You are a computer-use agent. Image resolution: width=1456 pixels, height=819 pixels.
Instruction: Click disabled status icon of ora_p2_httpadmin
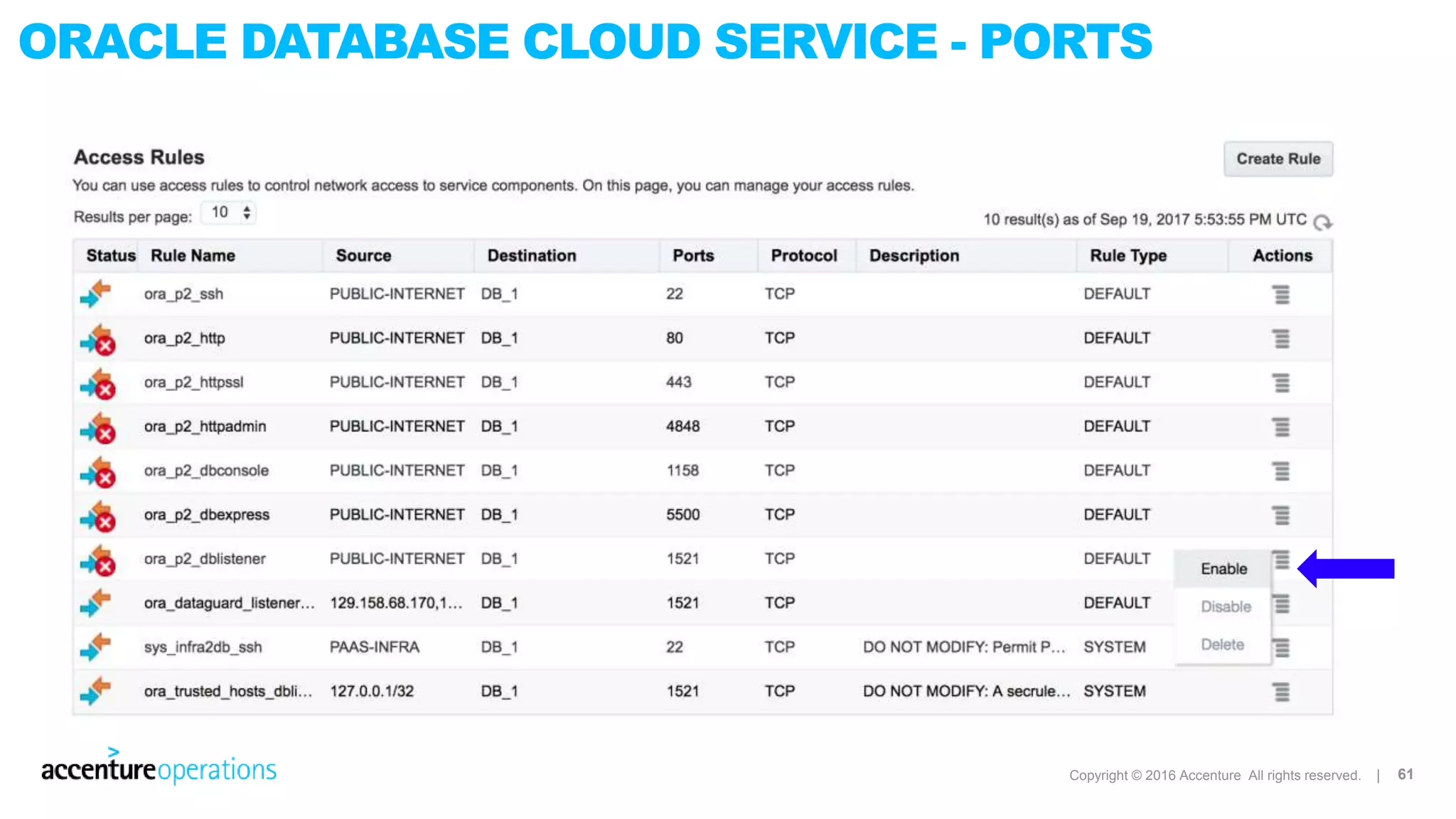tap(97, 427)
